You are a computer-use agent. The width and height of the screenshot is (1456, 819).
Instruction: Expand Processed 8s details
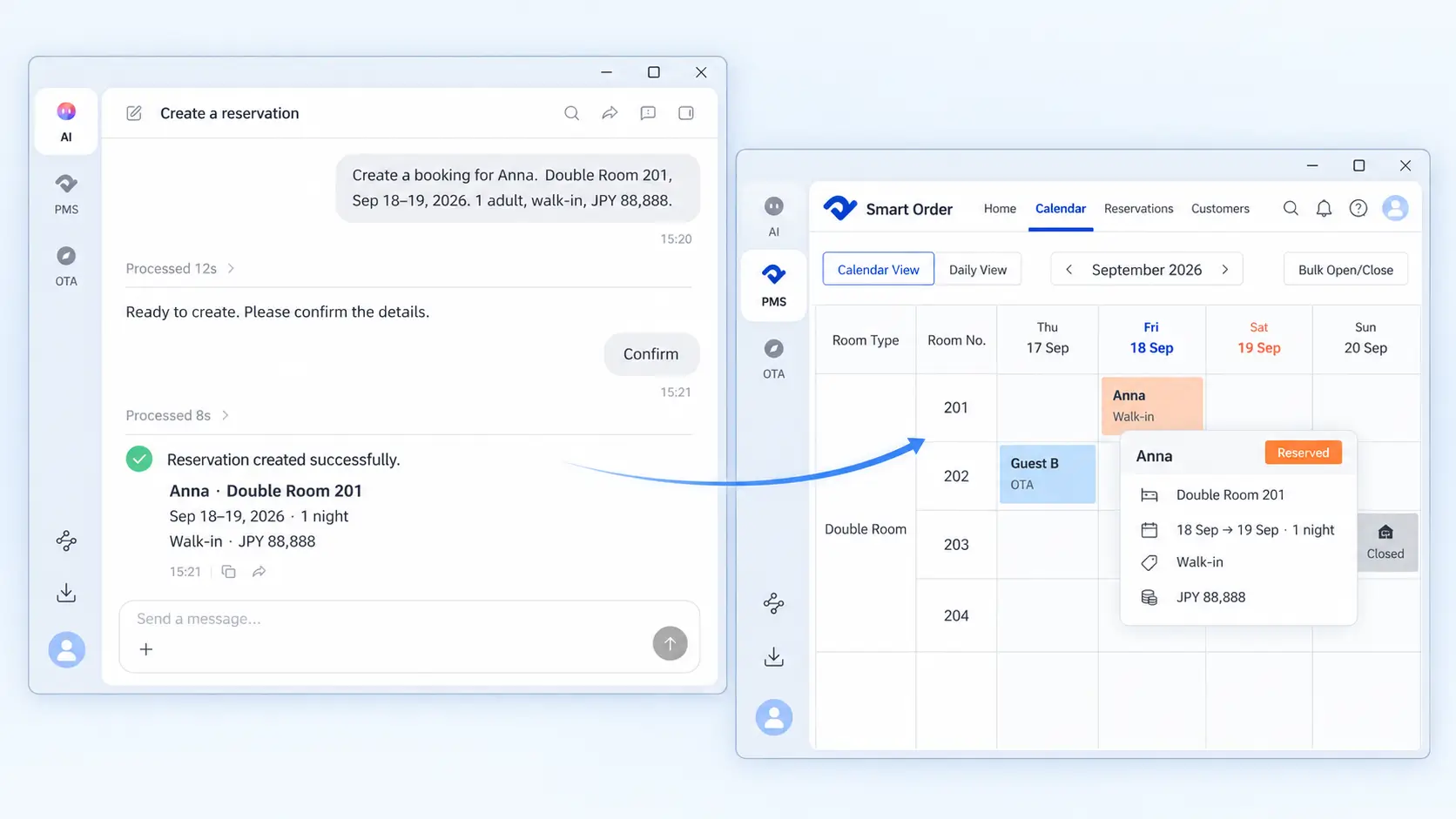tap(177, 415)
